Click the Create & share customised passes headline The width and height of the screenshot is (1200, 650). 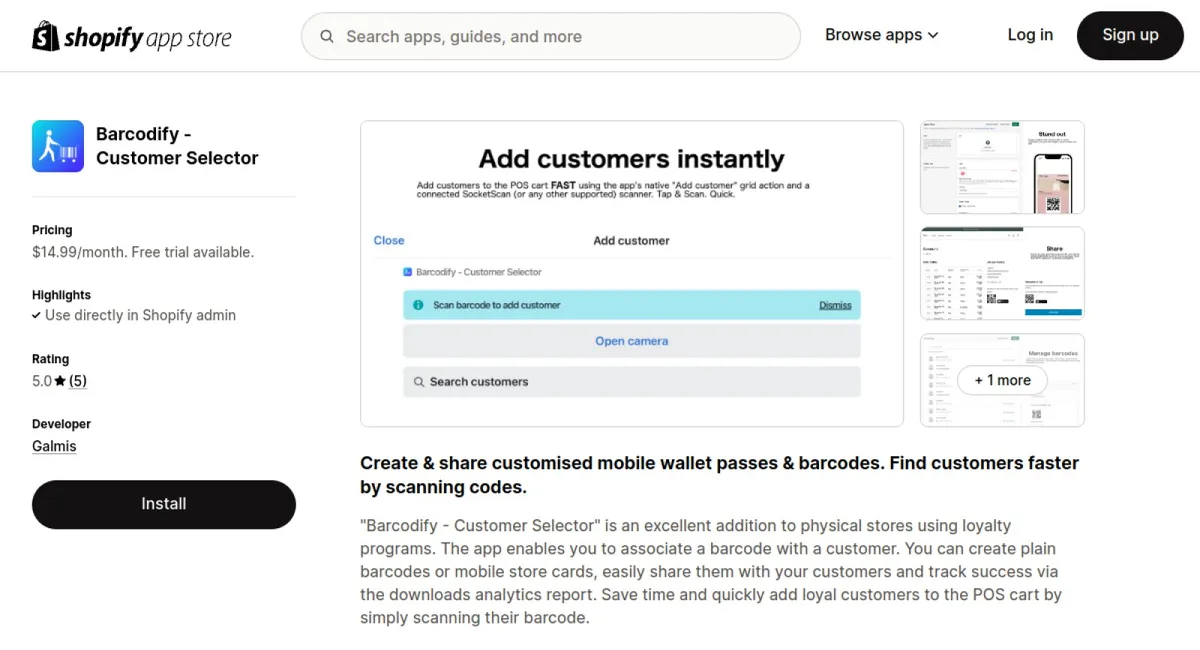[x=719, y=475]
